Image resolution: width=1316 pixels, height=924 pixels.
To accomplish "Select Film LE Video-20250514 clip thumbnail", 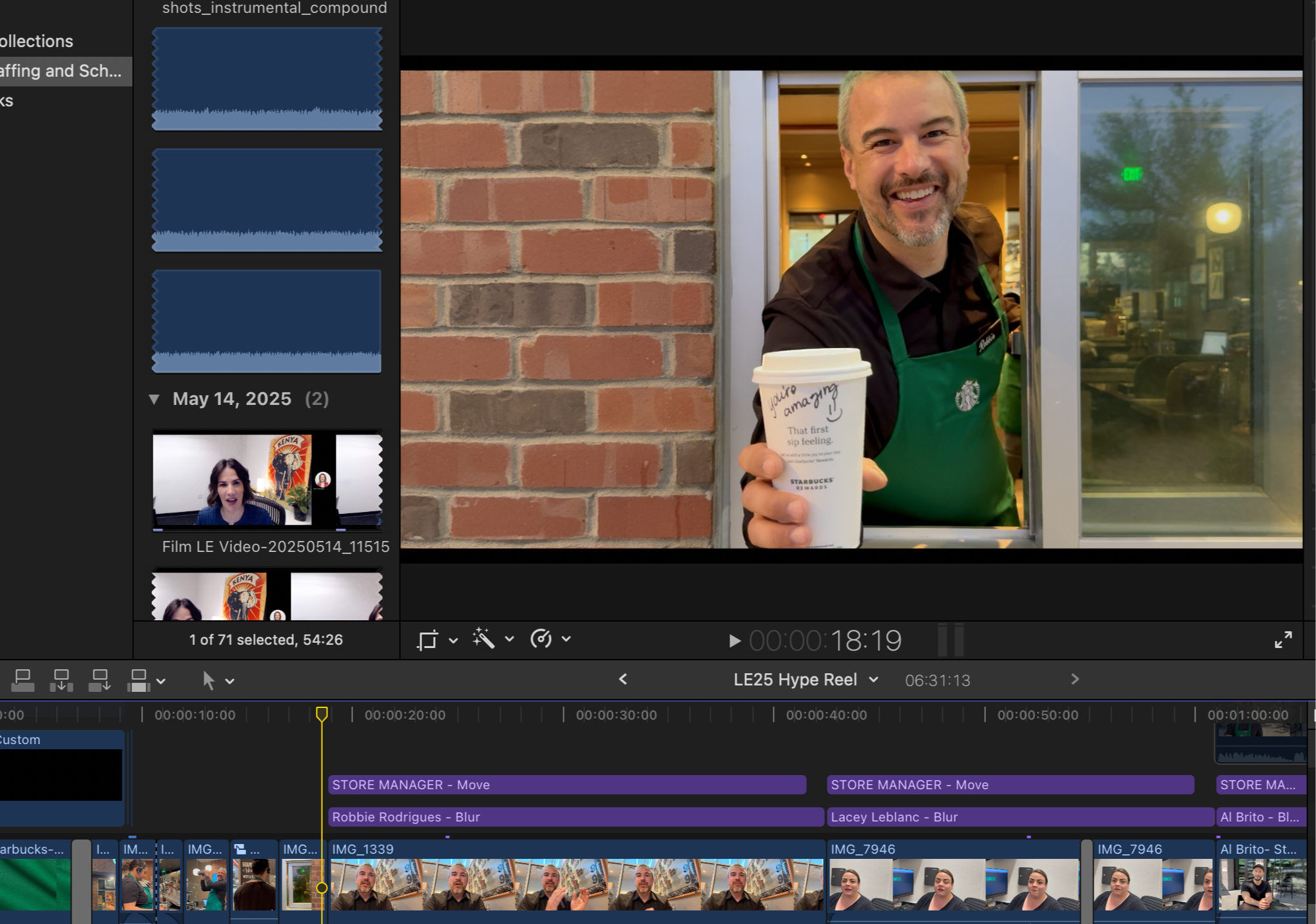I will point(267,480).
